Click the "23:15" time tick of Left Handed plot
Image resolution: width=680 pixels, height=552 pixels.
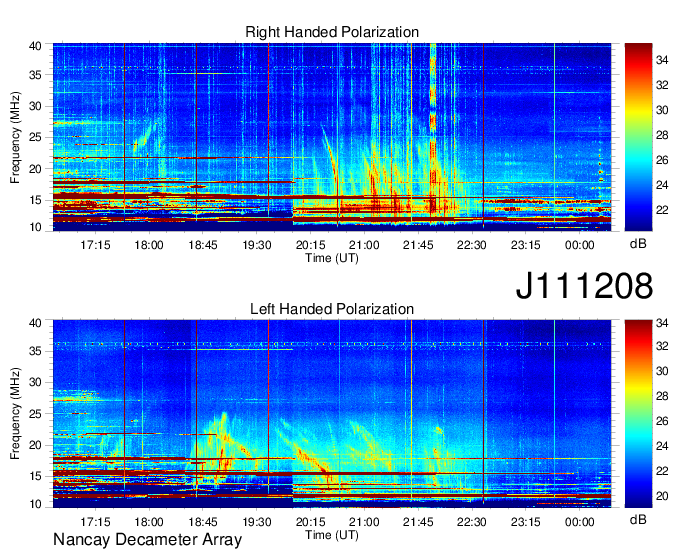point(526,522)
